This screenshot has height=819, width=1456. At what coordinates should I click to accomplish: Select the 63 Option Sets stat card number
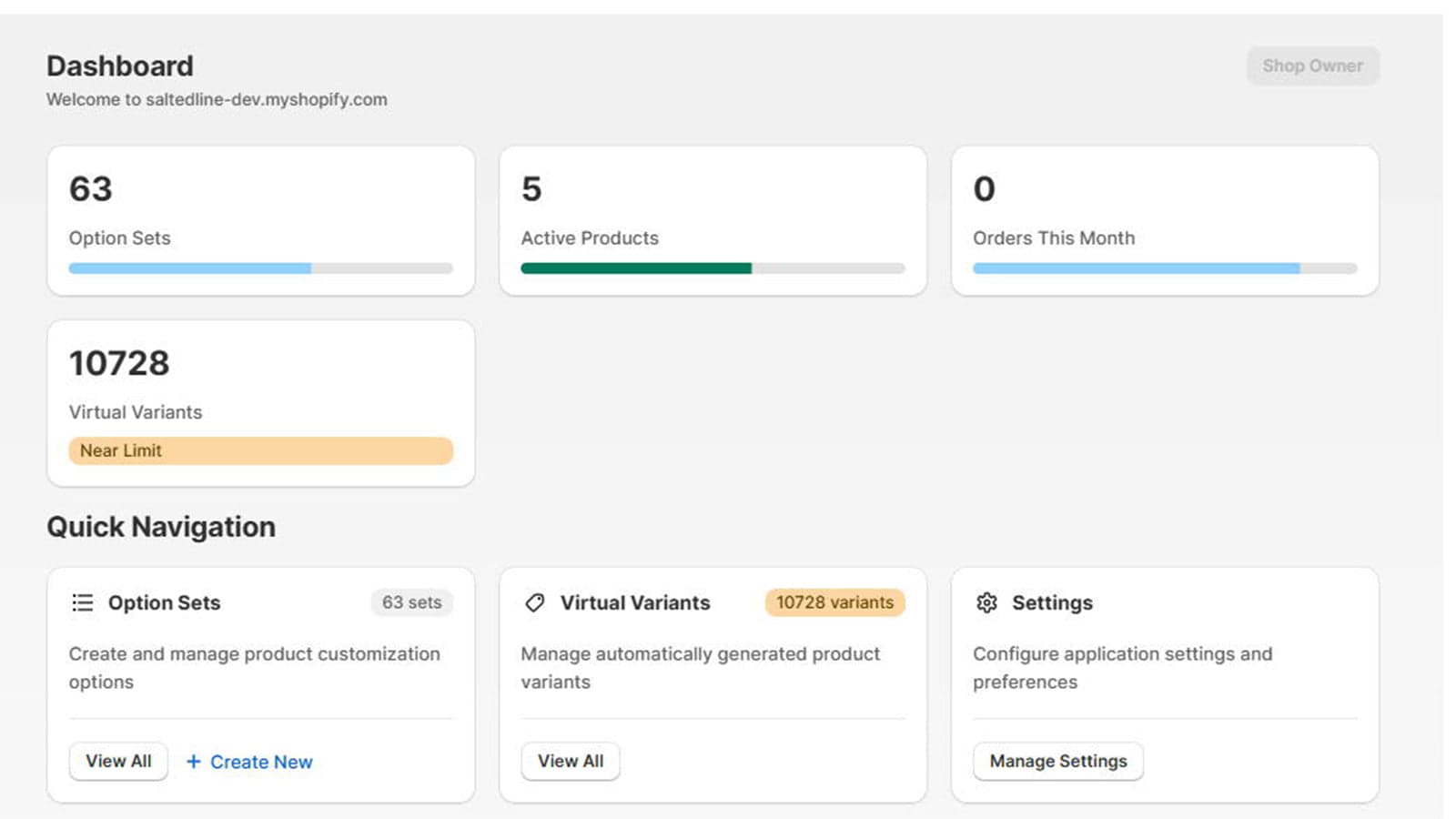[x=91, y=189]
